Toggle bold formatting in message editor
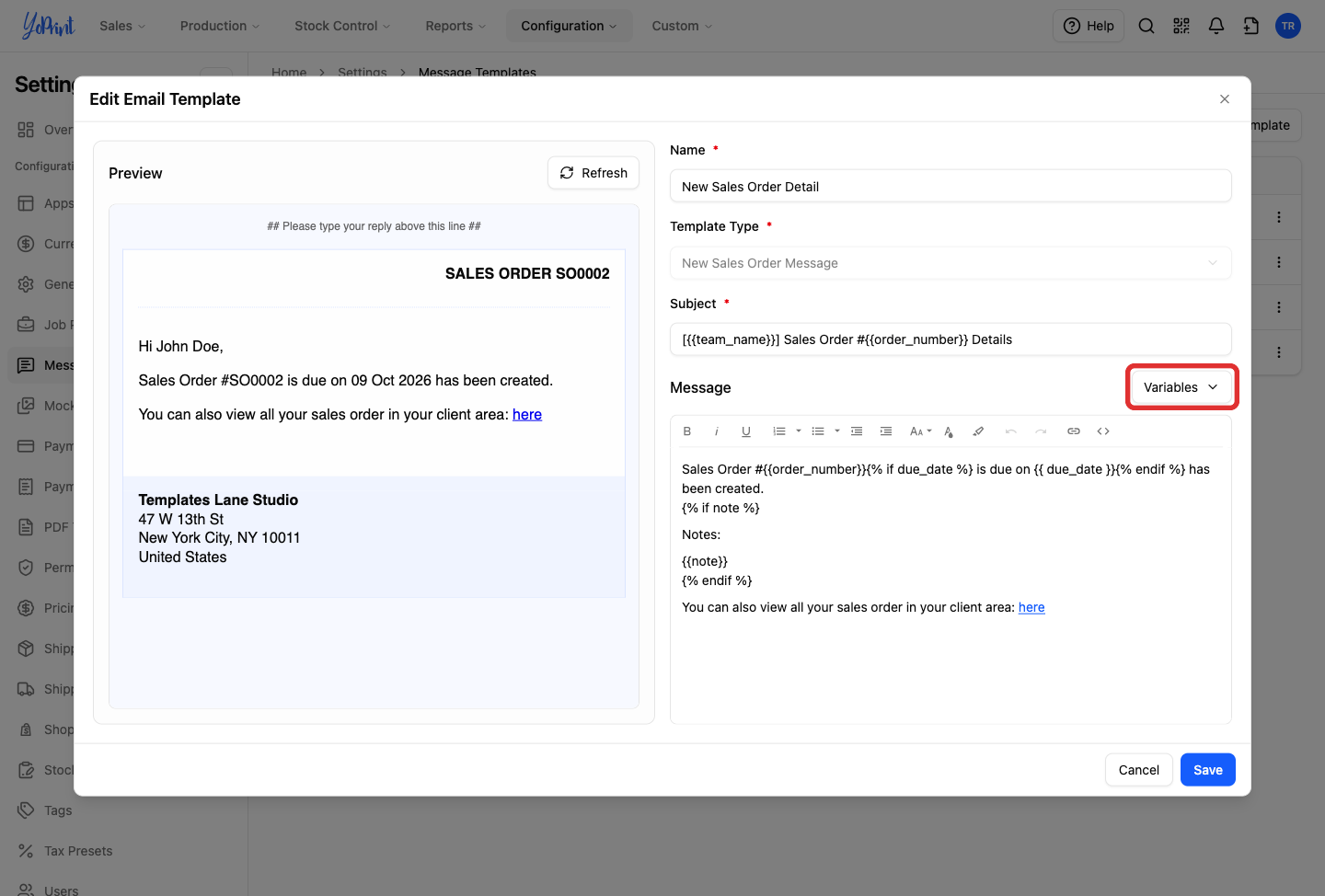1325x896 pixels. click(x=686, y=431)
